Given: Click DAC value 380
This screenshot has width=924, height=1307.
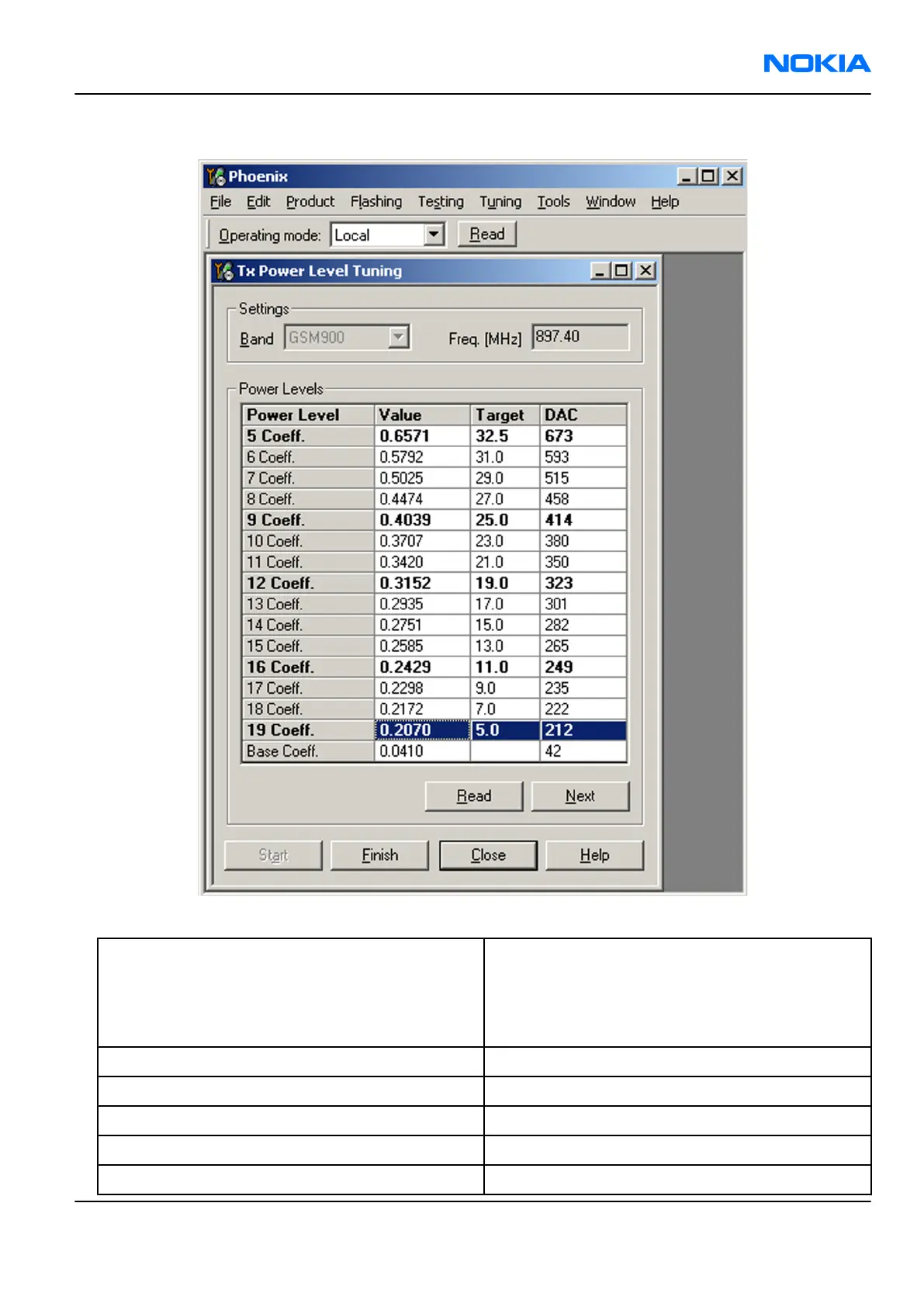Looking at the screenshot, I should 583,541.
